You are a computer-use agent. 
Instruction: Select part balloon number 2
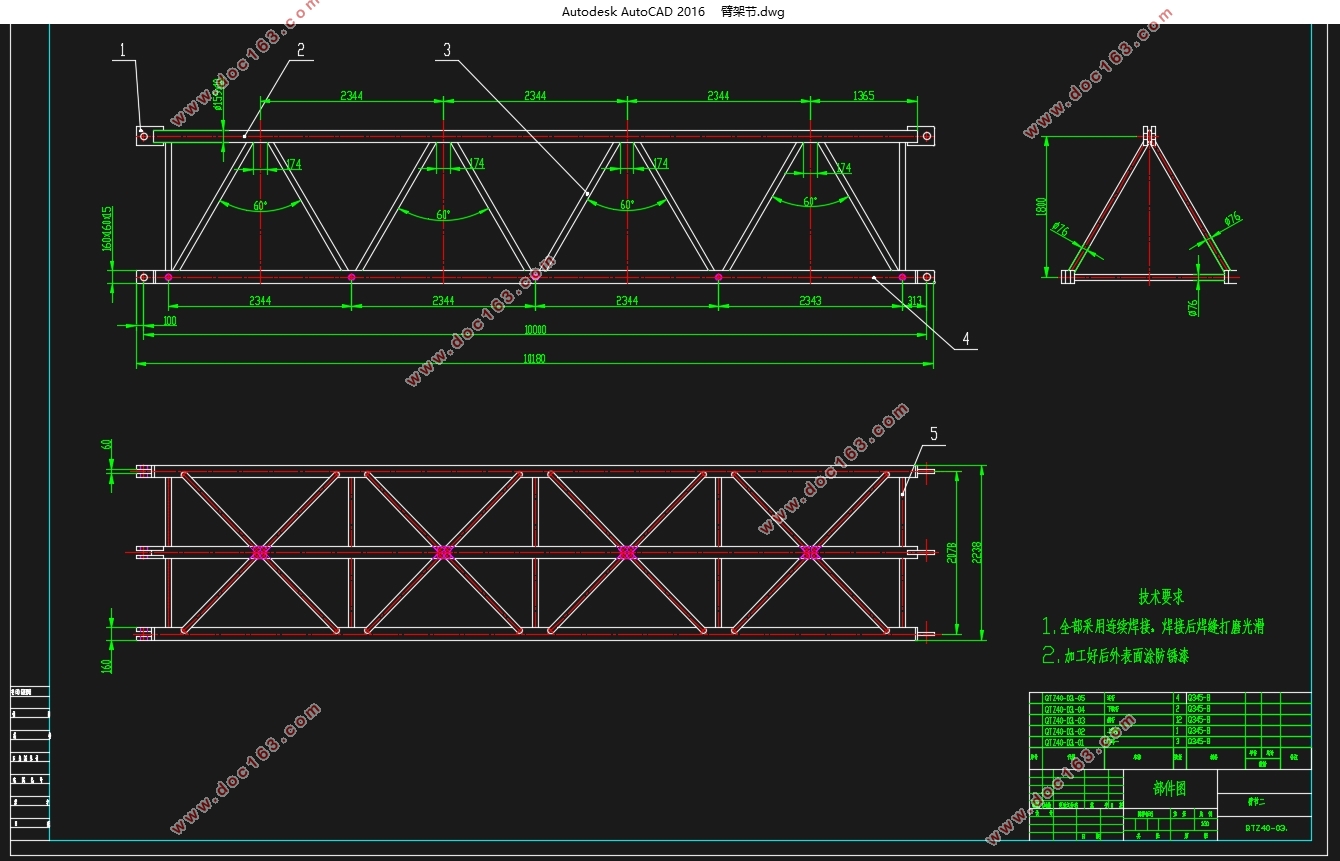300,48
